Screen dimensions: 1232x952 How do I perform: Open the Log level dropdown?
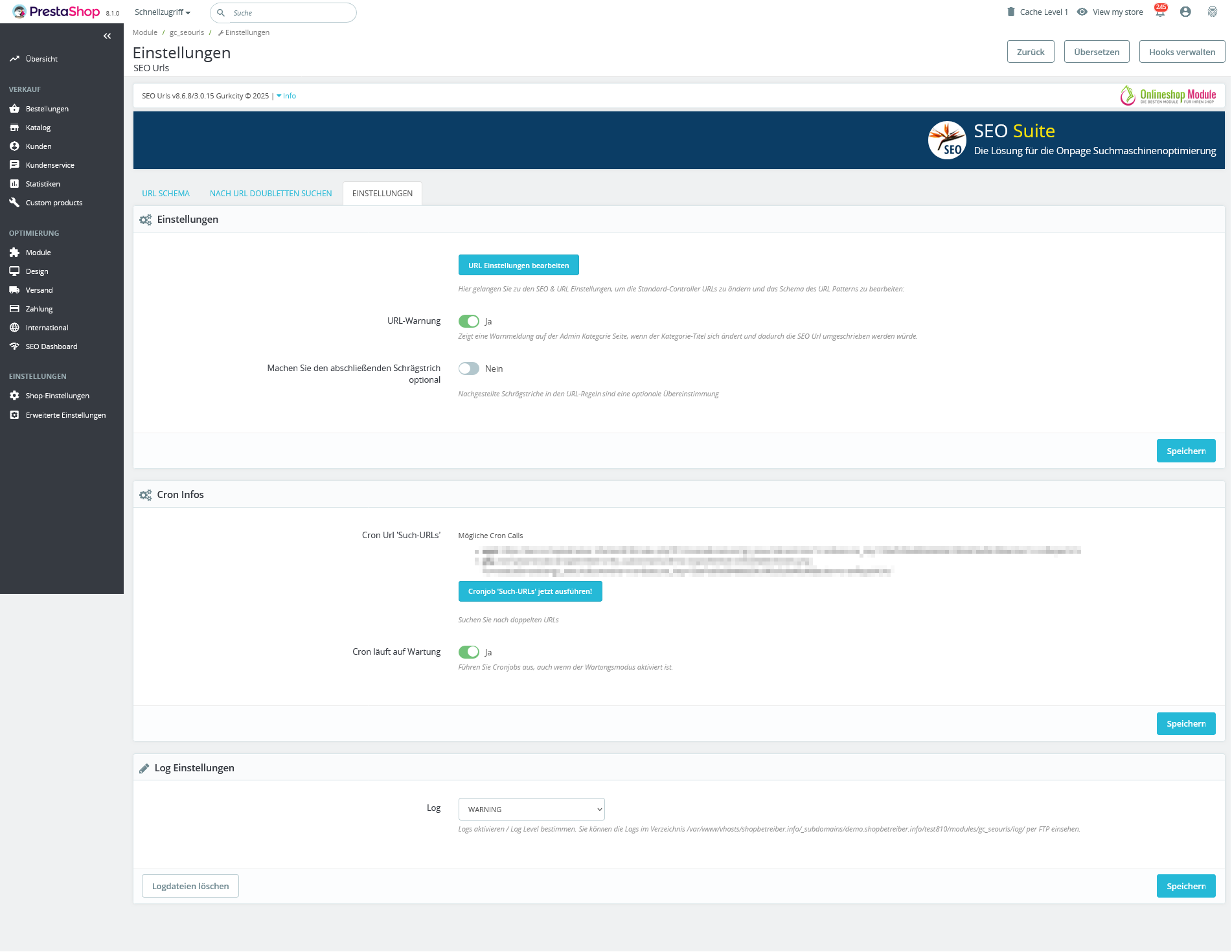pyautogui.click(x=531, y=810)
